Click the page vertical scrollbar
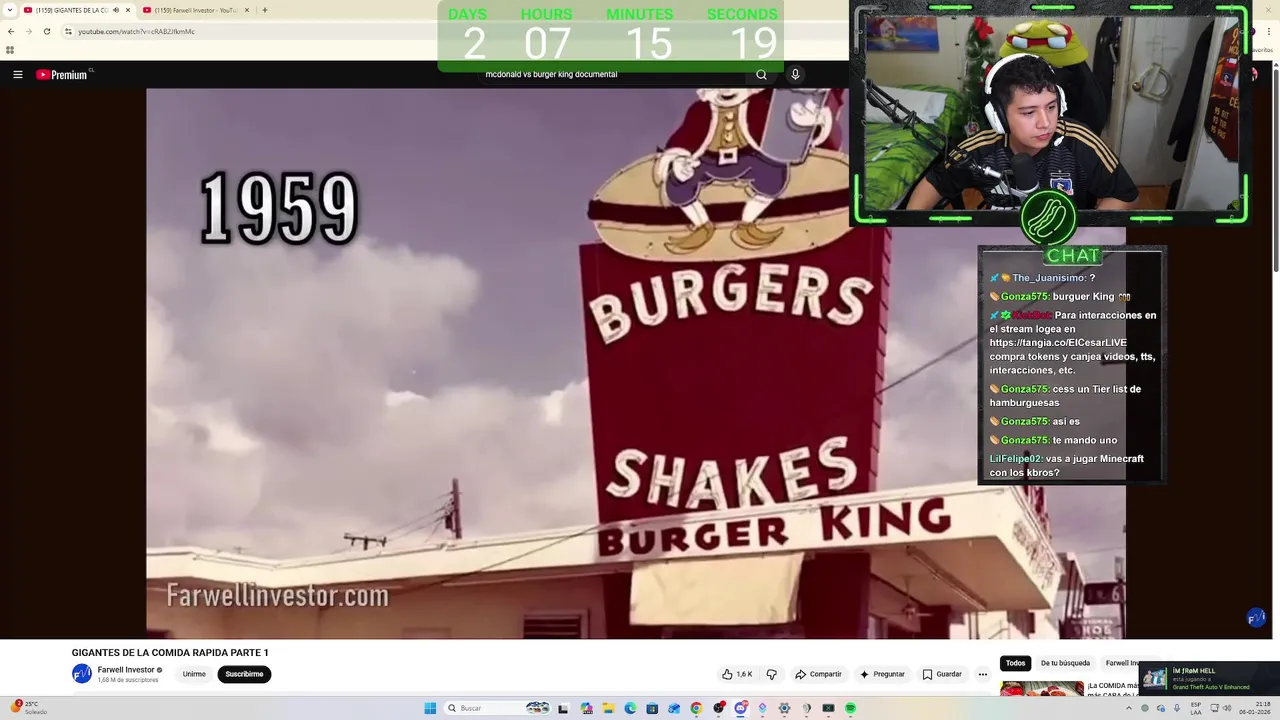1280x720 pixels. 1275,170
